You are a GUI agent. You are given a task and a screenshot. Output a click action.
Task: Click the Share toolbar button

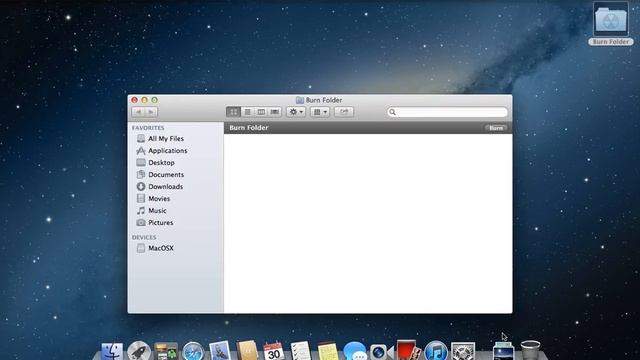pyautogui.click(x=344, y=112)
